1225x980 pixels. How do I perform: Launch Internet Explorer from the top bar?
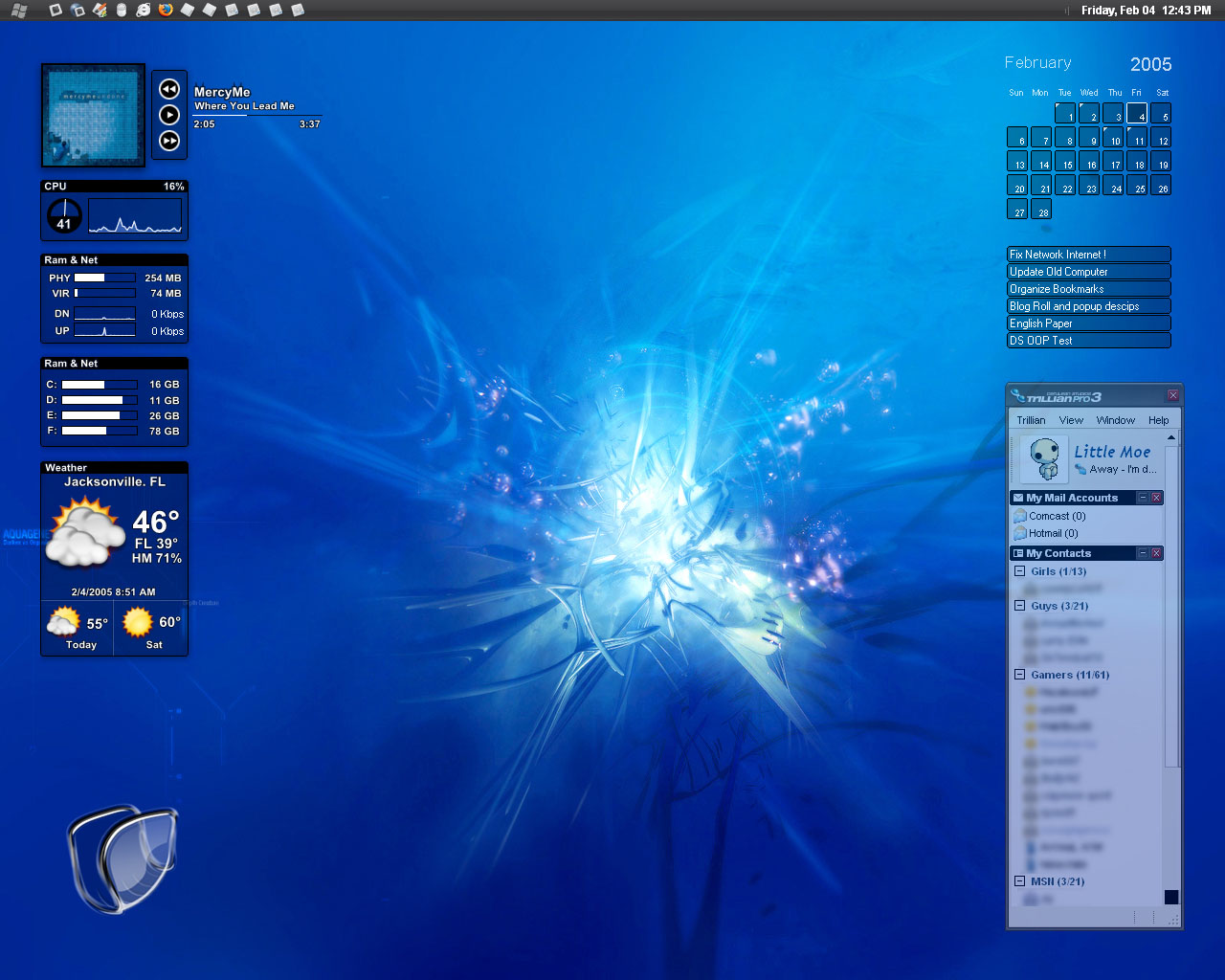click(x=143, y=10)
